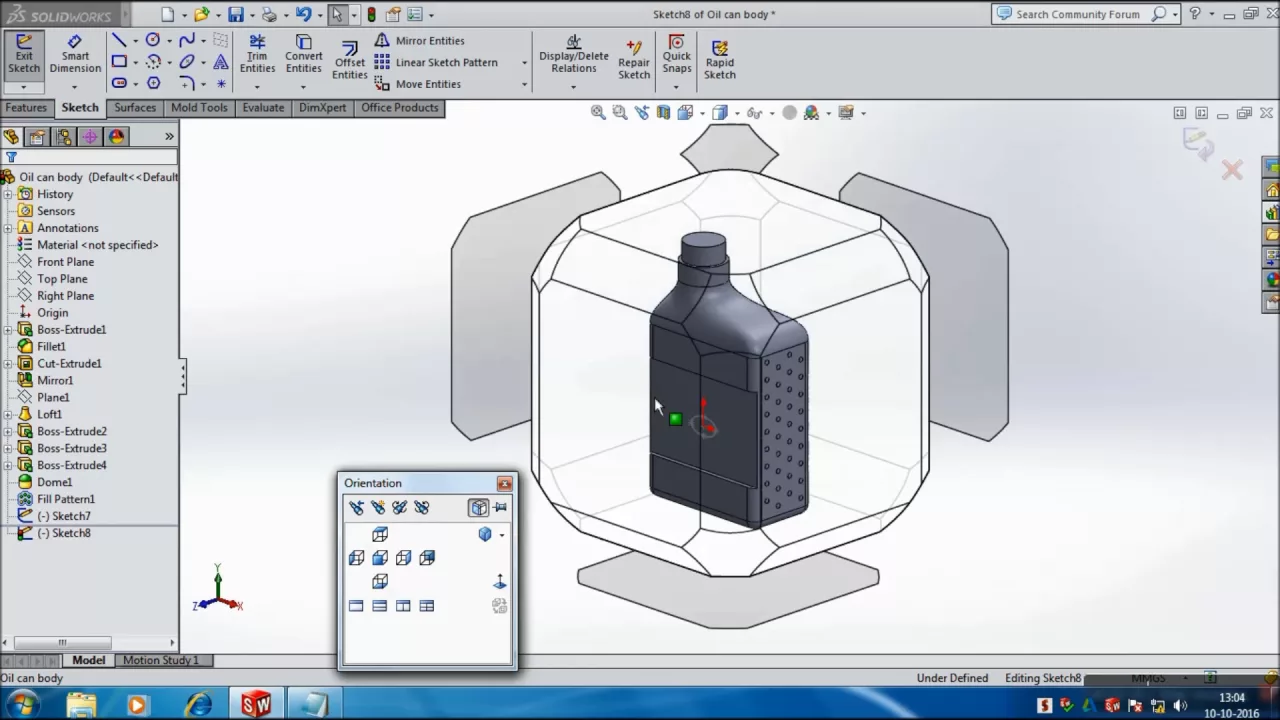Click Mirror Entities button
Viewport: 1280px width, 720px height.
coord(419,41)
